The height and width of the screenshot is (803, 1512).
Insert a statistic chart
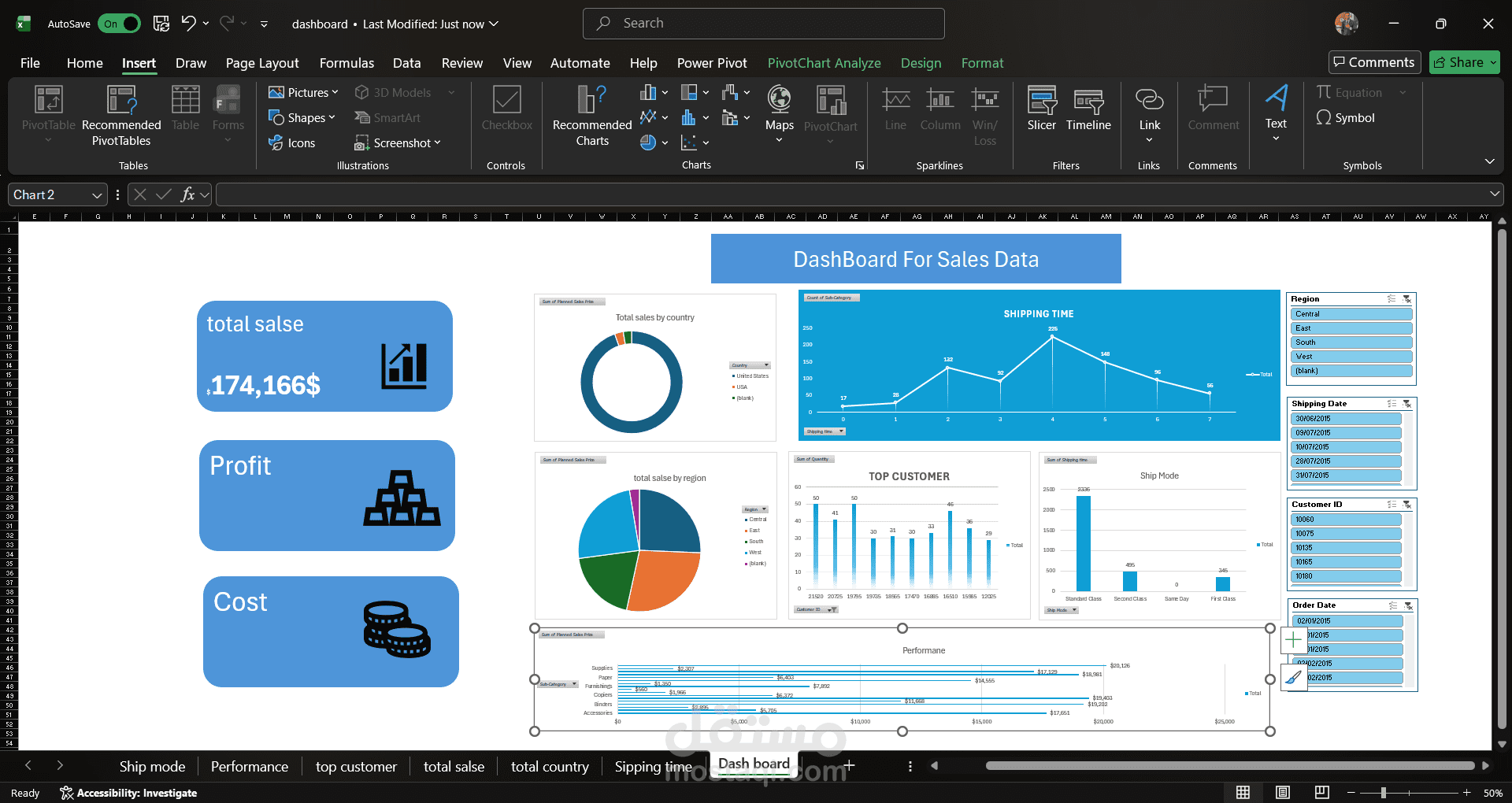click(695, 117)
